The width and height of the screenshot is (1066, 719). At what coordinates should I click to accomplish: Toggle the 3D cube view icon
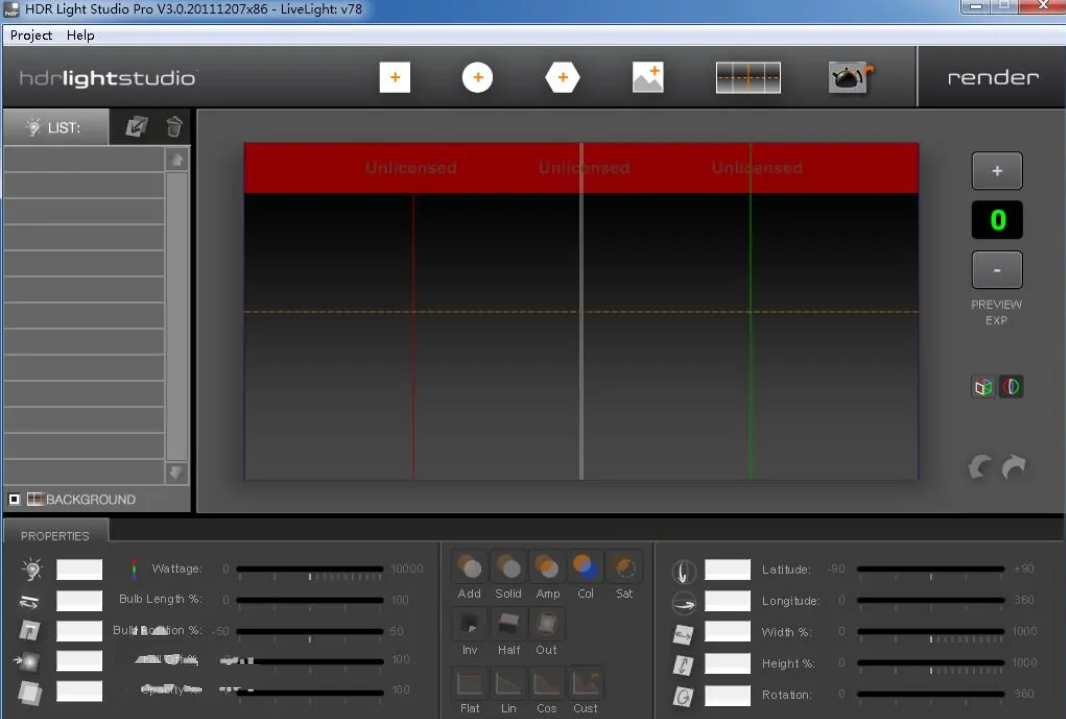tap(983, 387)
